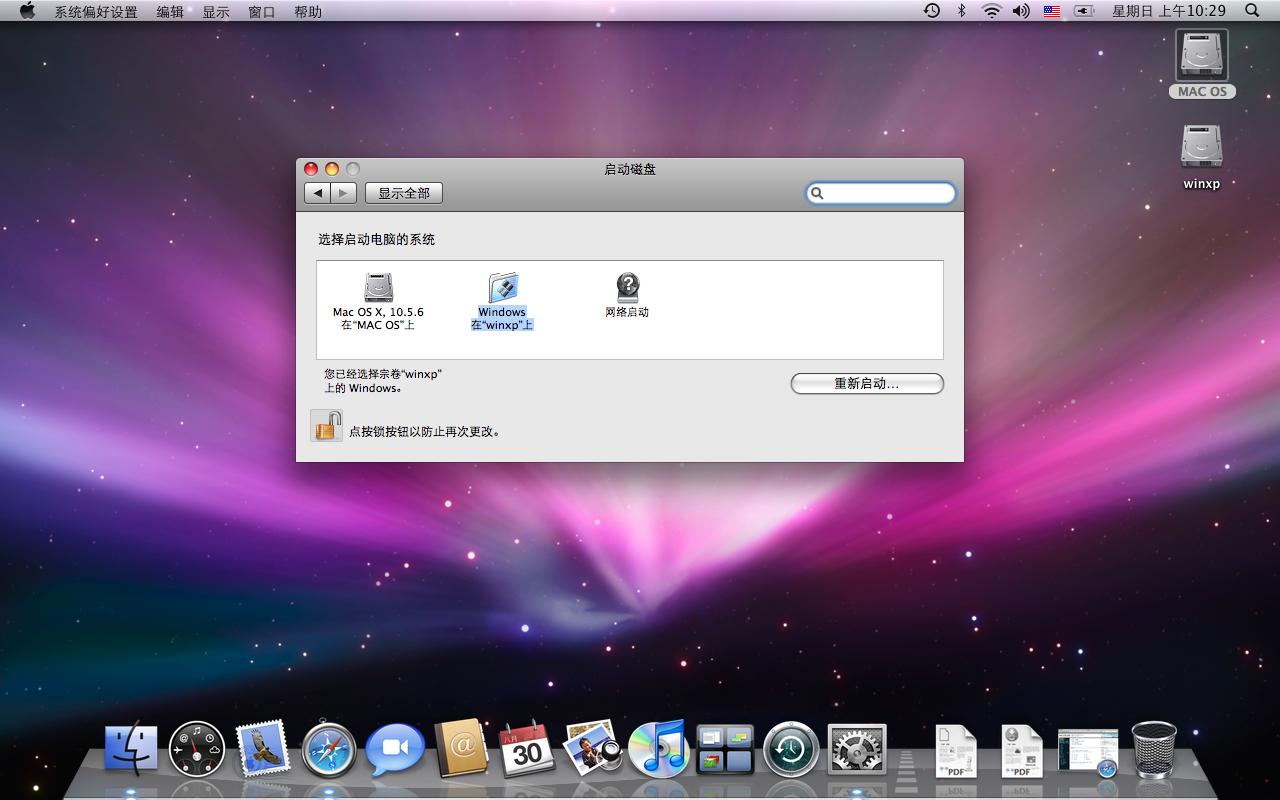Click the clock showing 星期日 上午10:29
This screenshot has width=1280, height=800.
1168,11
